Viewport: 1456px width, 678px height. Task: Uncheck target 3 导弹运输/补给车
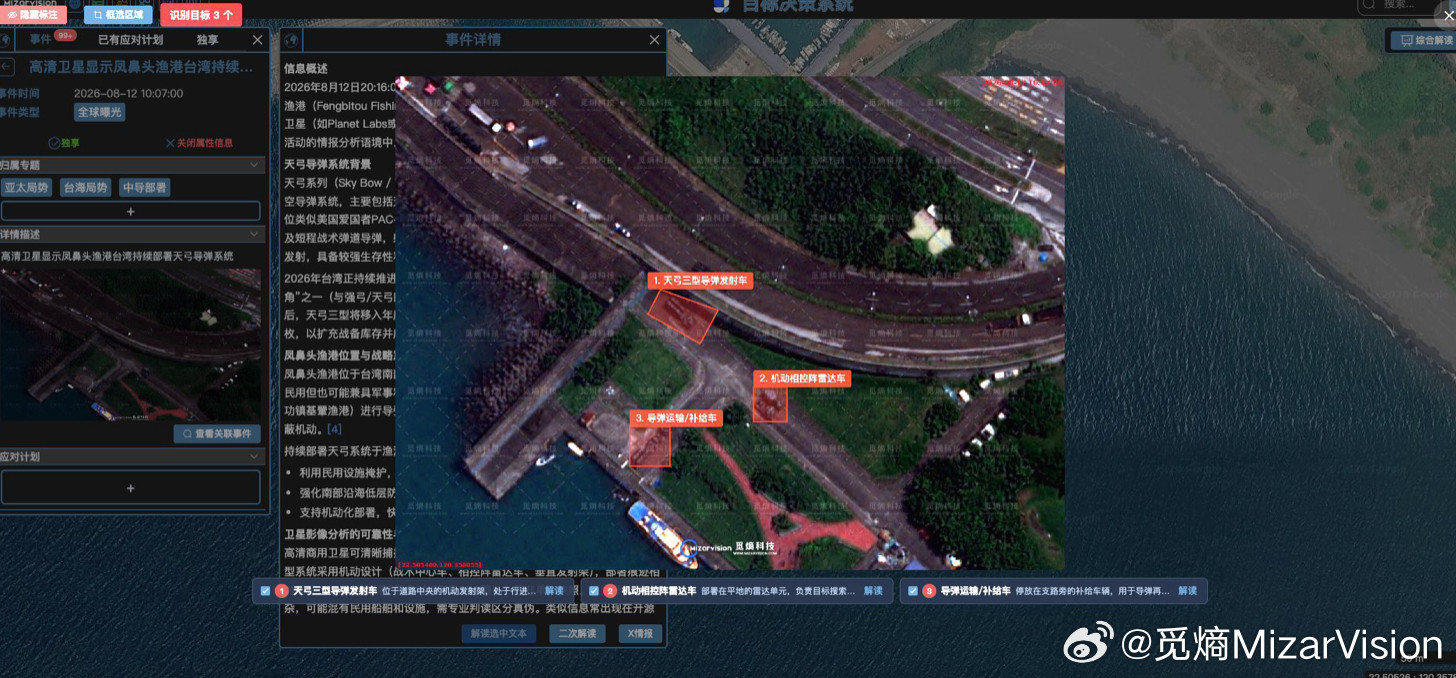(x=913, y=591)
